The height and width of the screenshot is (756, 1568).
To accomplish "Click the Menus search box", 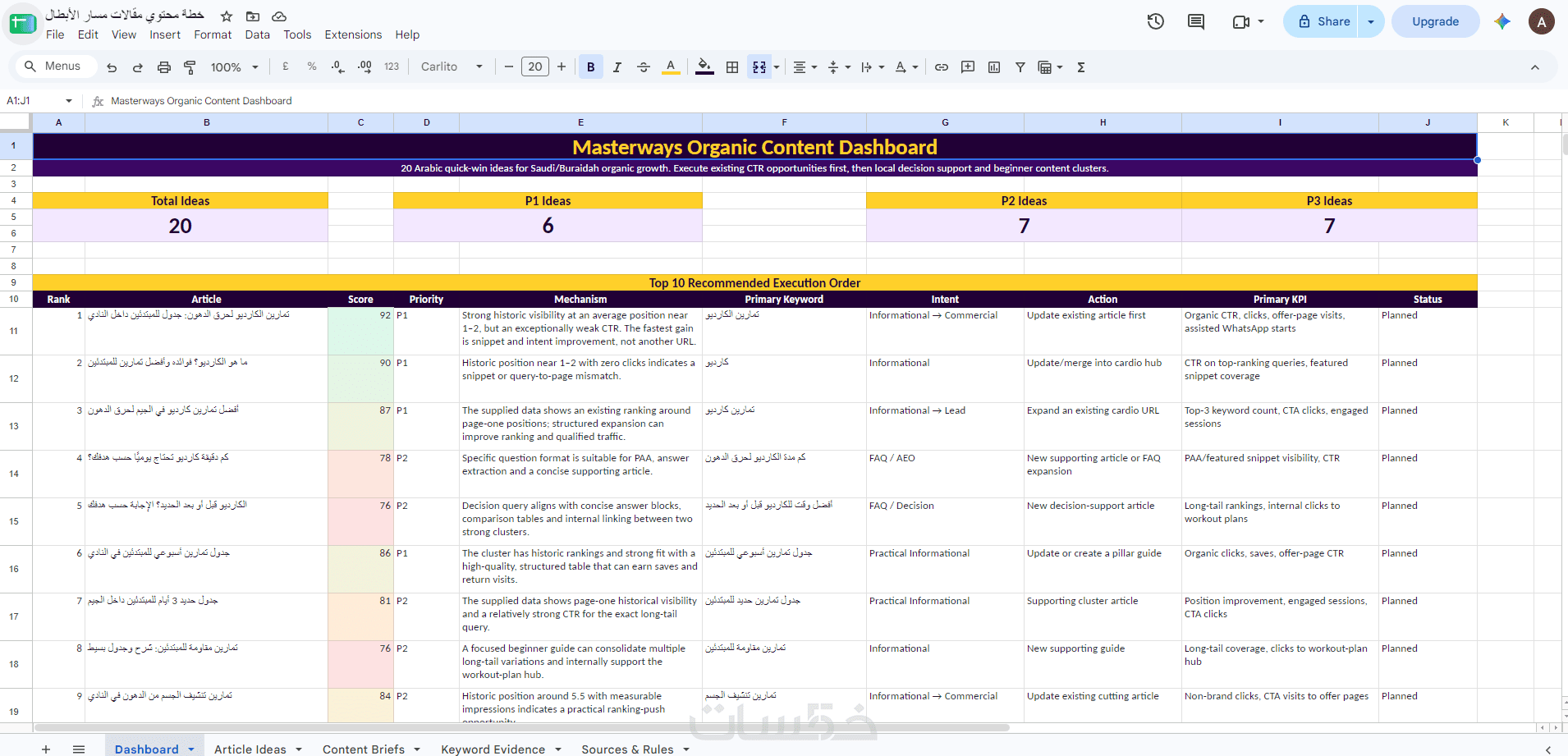I will pos(56,66).
